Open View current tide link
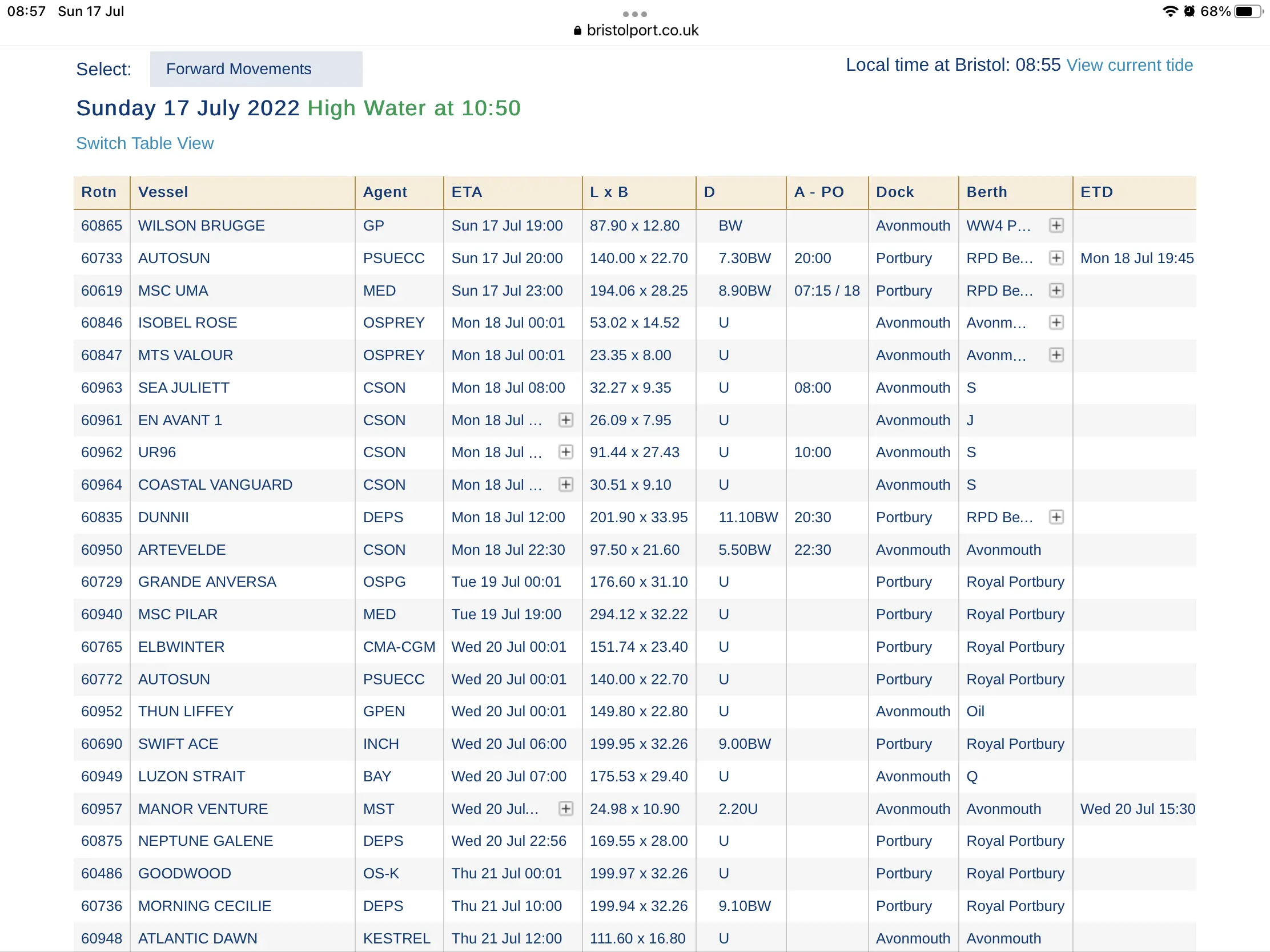Image resolution: width=1270 pixels, height=952 pixels. (x=1130, y=65)
